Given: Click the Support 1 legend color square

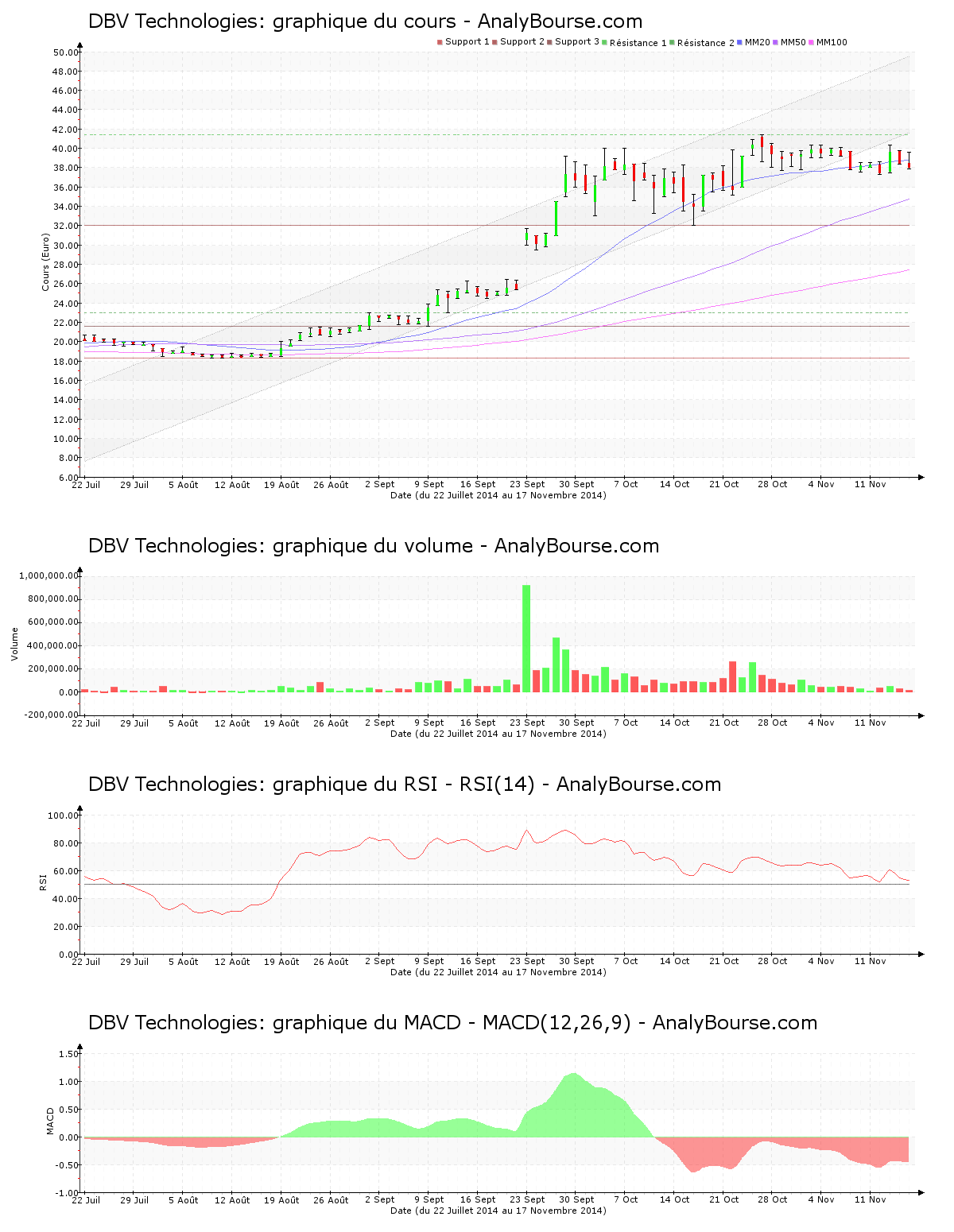Looking at the screenshot, I should click(x=440, y=42).
